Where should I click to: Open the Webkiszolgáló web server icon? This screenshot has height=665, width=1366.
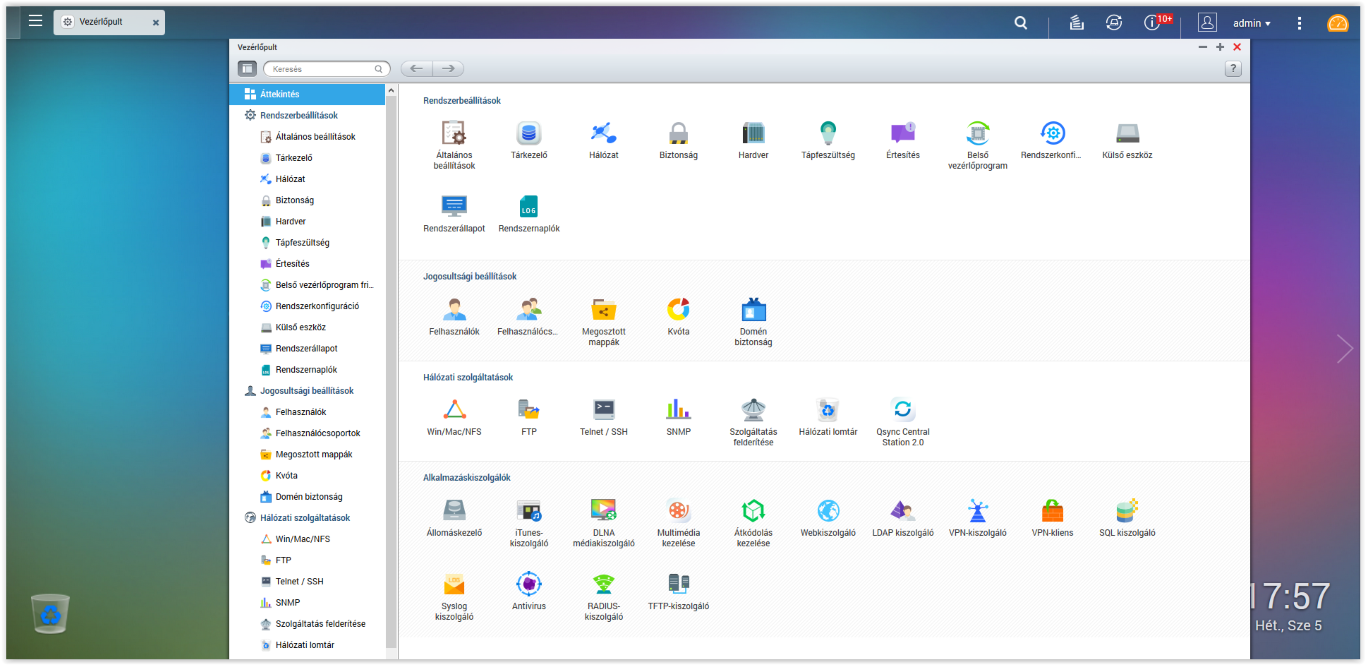pos(827,511)
